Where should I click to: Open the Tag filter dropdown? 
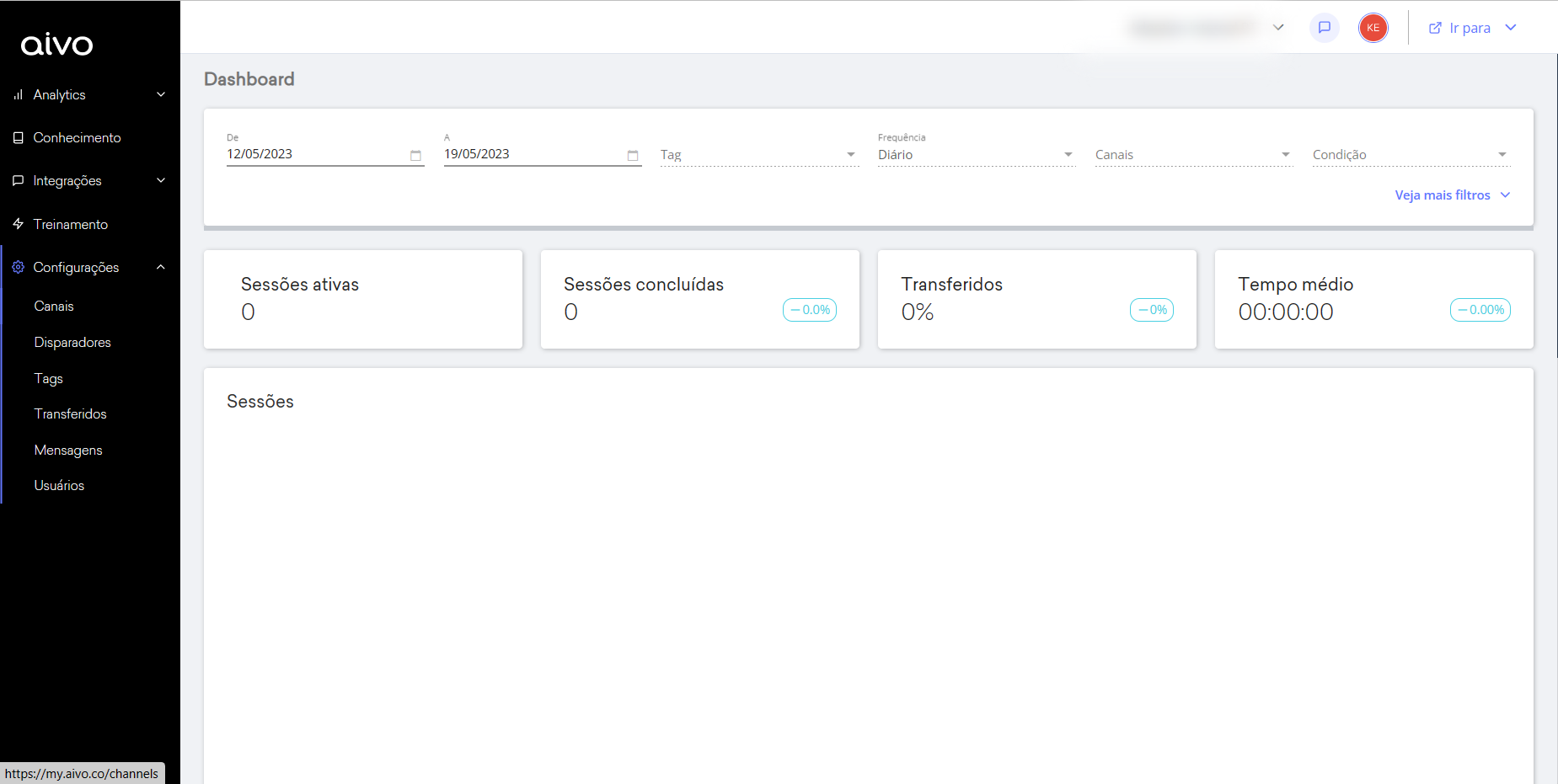click(x=759, y=155)
